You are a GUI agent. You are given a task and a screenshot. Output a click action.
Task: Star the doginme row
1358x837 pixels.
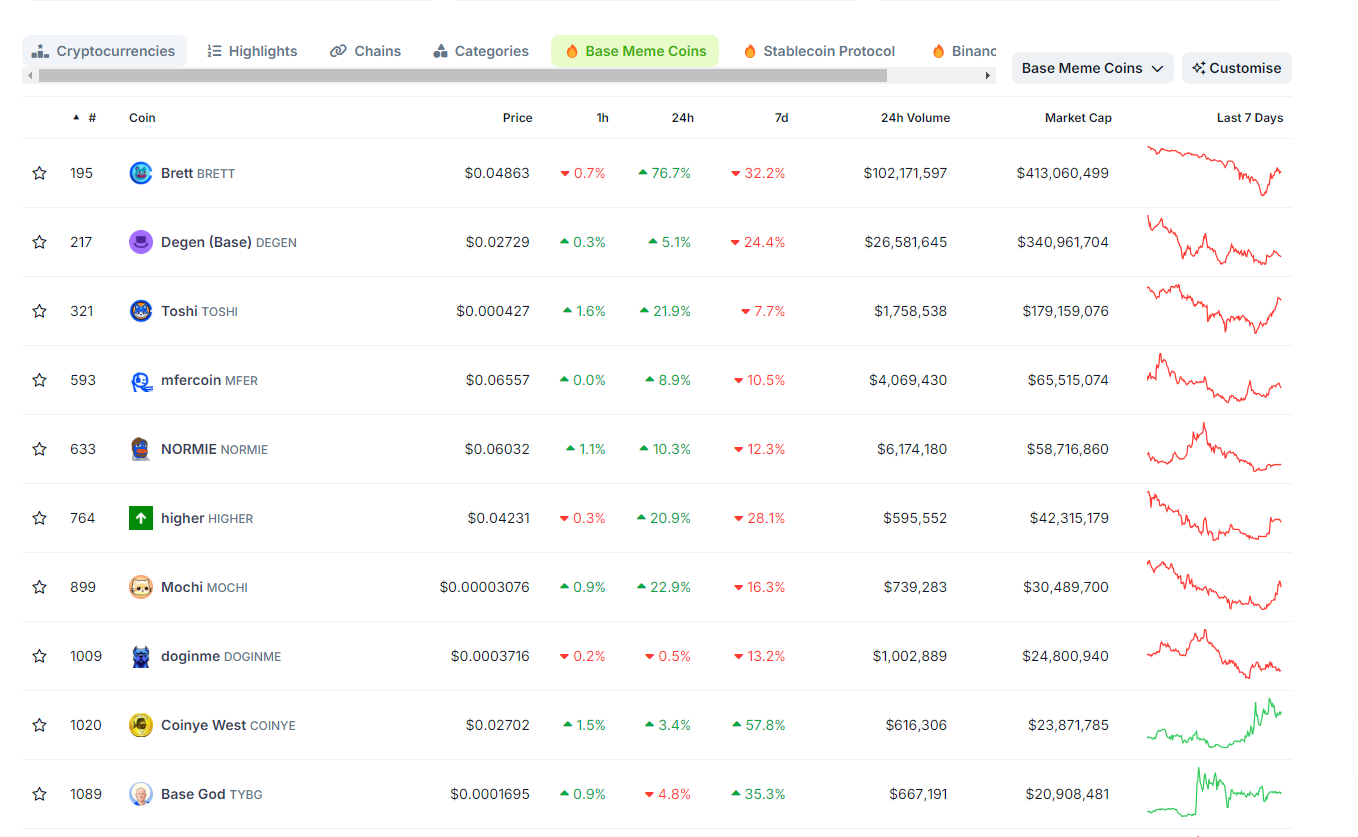[39, 656]
